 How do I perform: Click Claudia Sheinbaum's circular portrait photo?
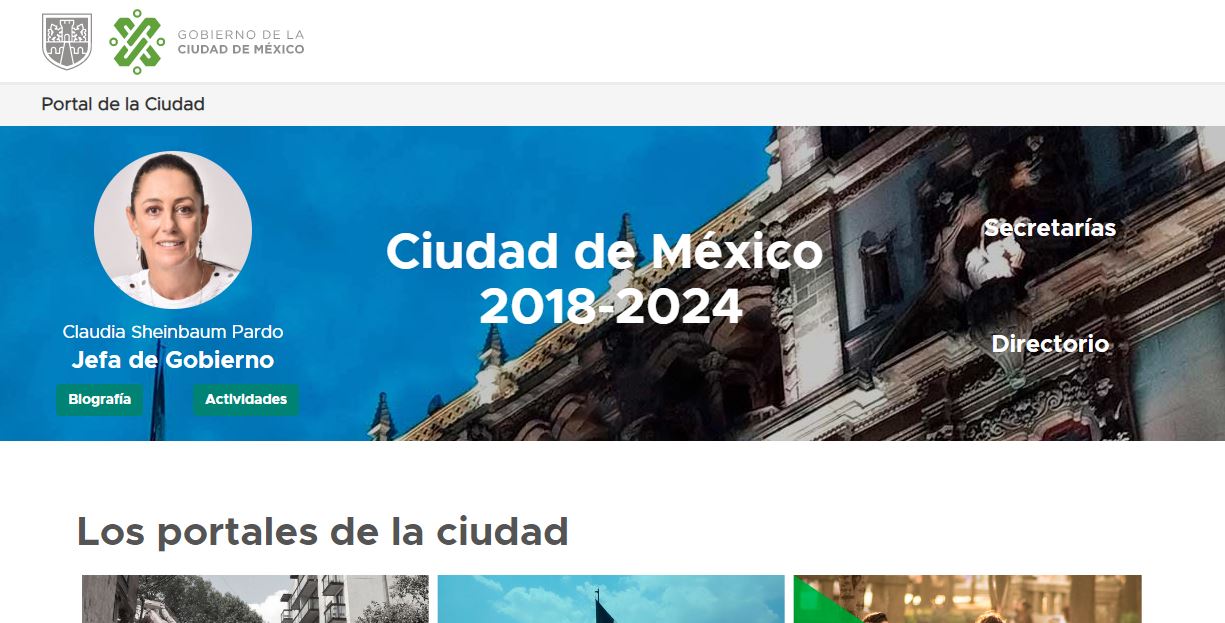pyautogui.click(x=173, y=229)
